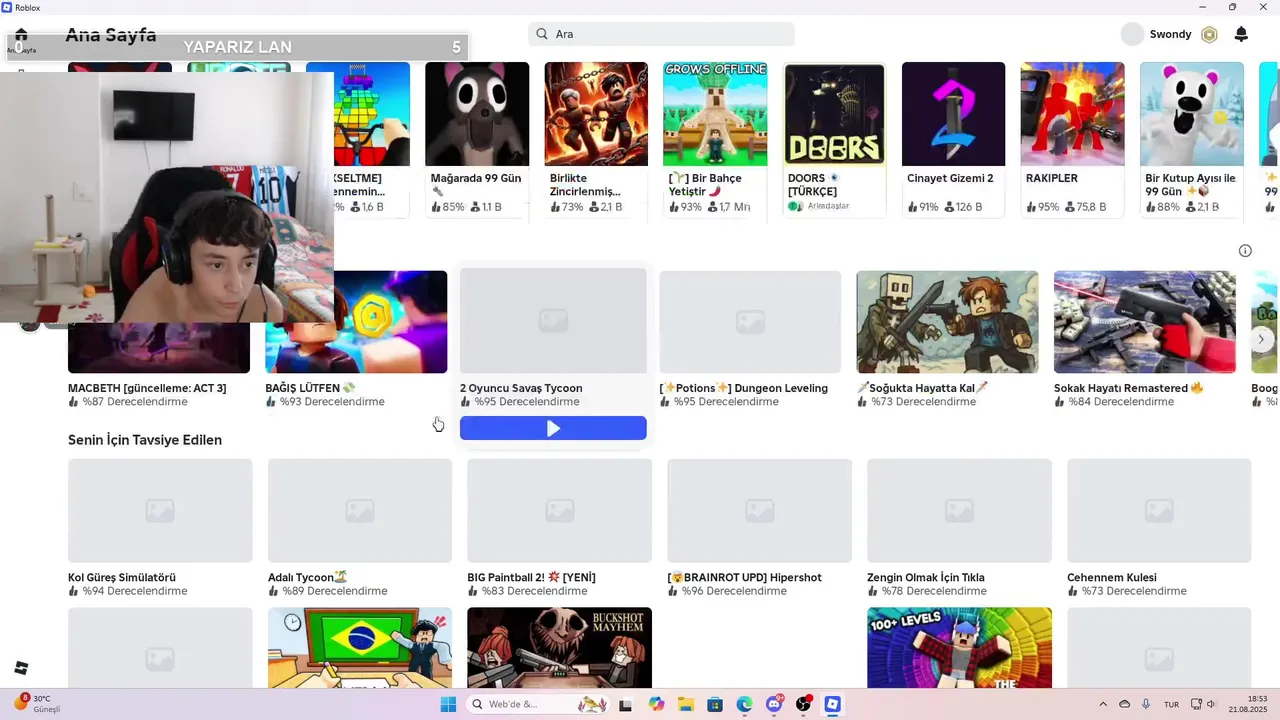Open the Roblox Studio icon in the sidebar
This screenshot has height=720, width=1280.
[21, 668]
